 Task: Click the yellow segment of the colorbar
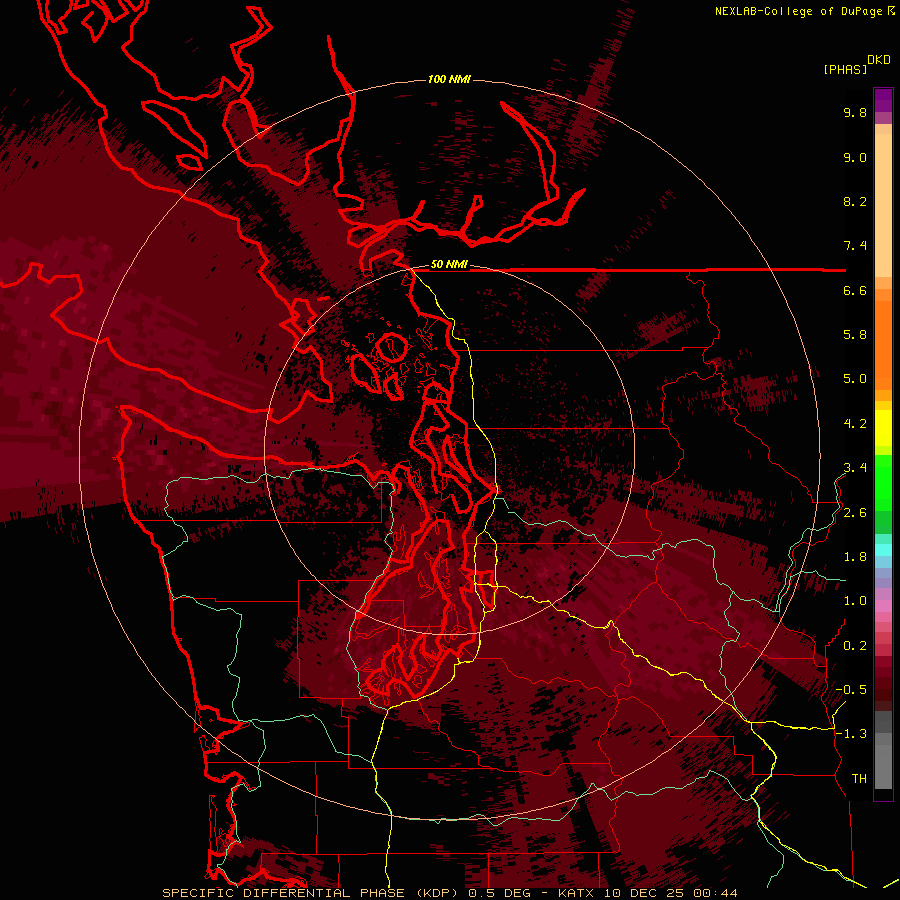[x=883, y=428]
